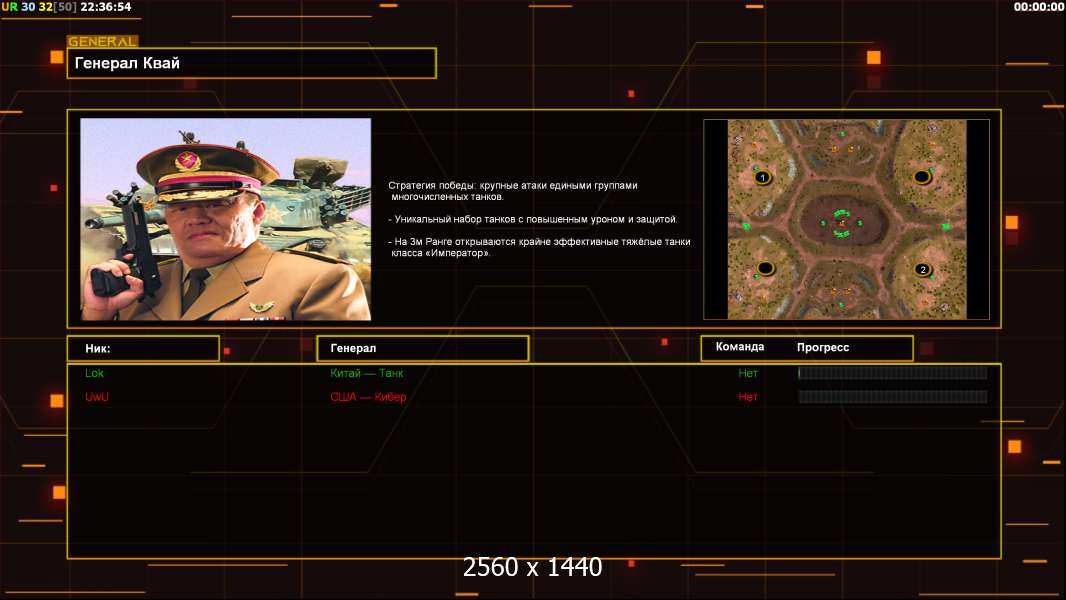
Task: Click США — Кибер faction entry
Action: (368, 397)
